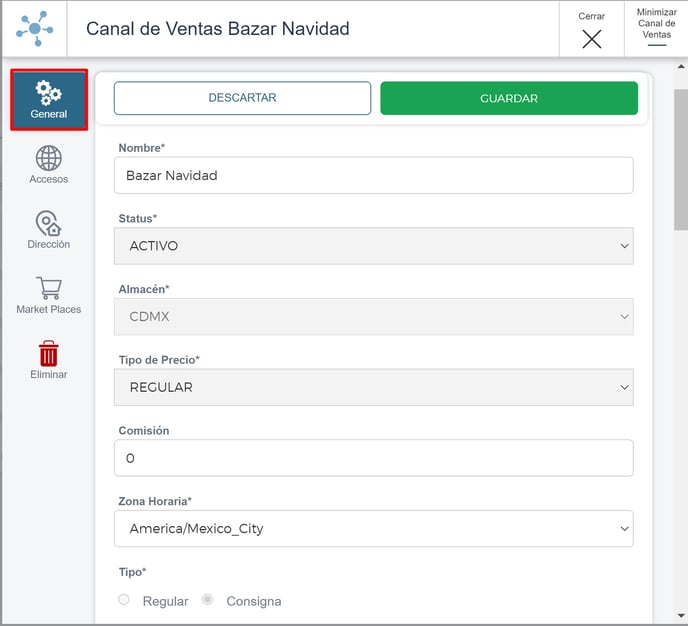Click the DESCARTAR button
This screenshot has width=688, height=626.
click(x=242, y=98)
